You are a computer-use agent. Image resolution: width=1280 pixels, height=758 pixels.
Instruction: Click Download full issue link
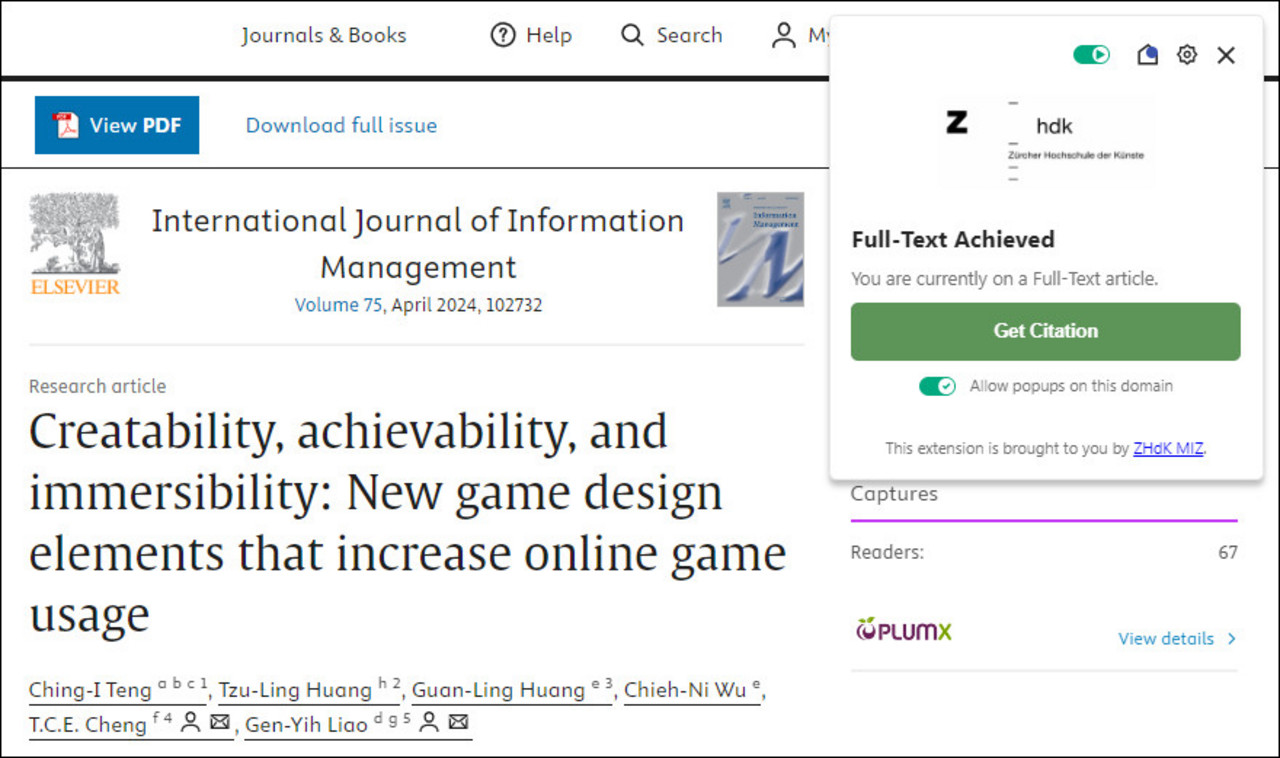tap(341, 125)
